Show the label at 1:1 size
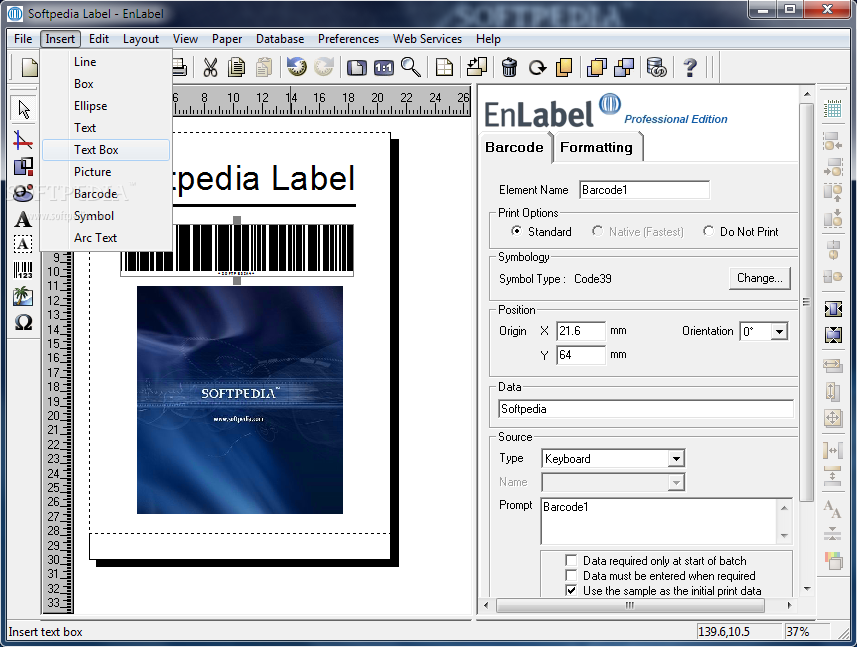 point(384,68)
